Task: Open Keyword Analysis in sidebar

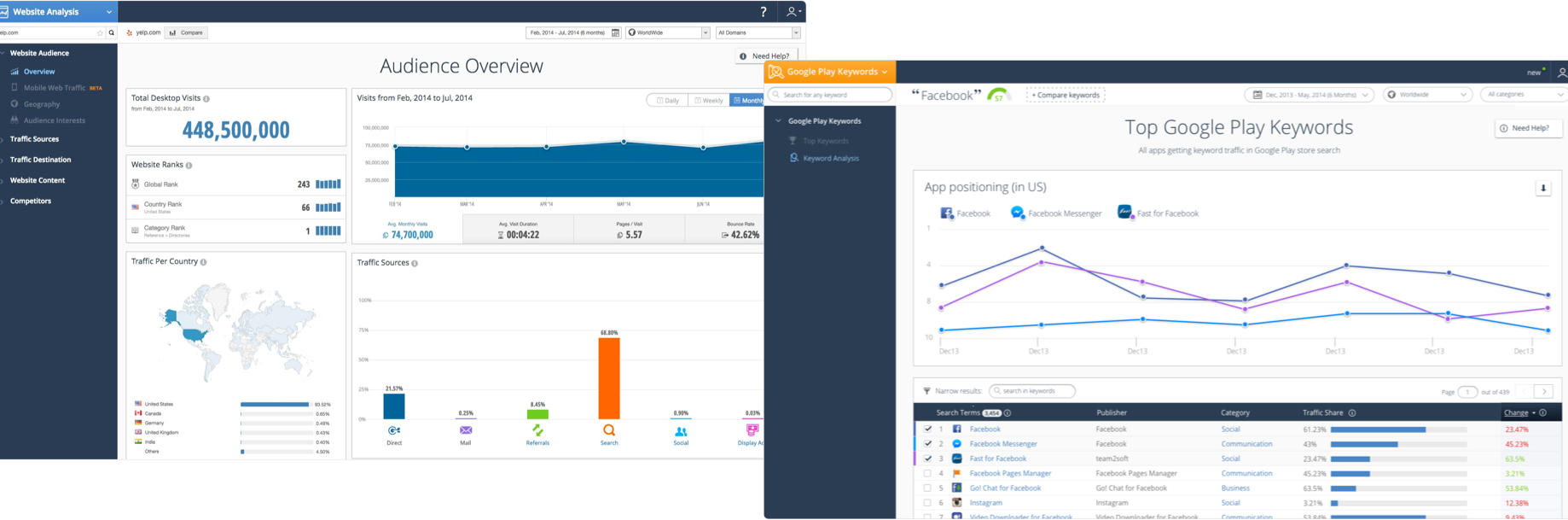Action: click(x=830, y=159)
